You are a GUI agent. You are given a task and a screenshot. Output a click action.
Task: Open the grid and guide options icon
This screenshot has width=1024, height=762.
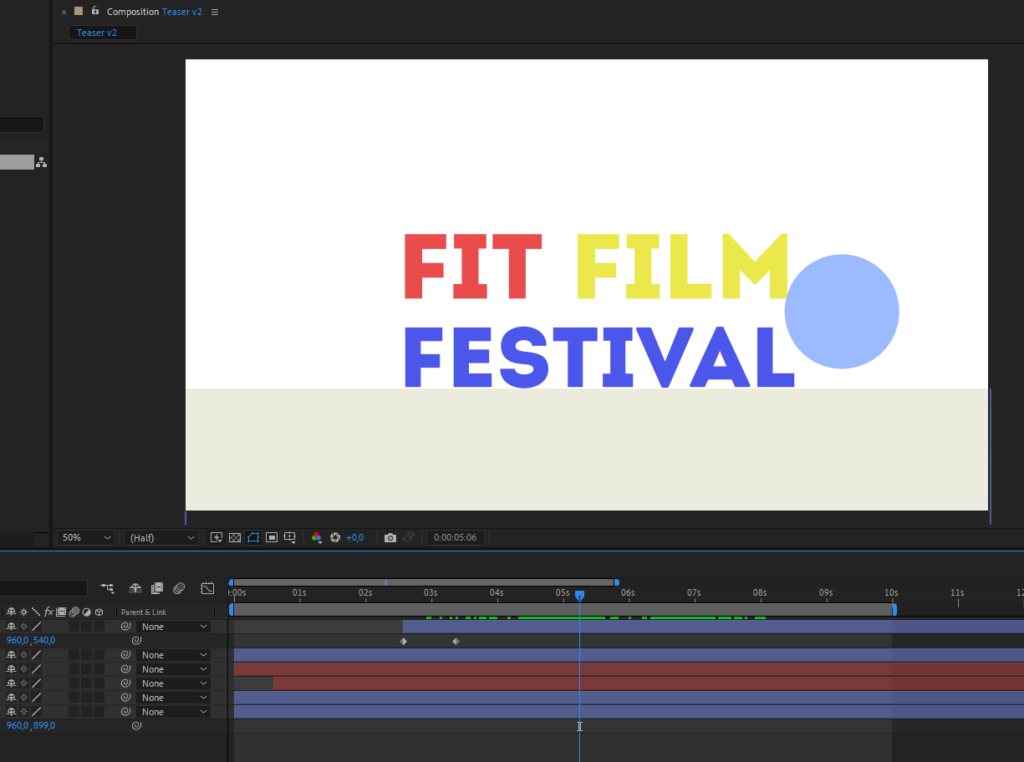pos(290,538)
